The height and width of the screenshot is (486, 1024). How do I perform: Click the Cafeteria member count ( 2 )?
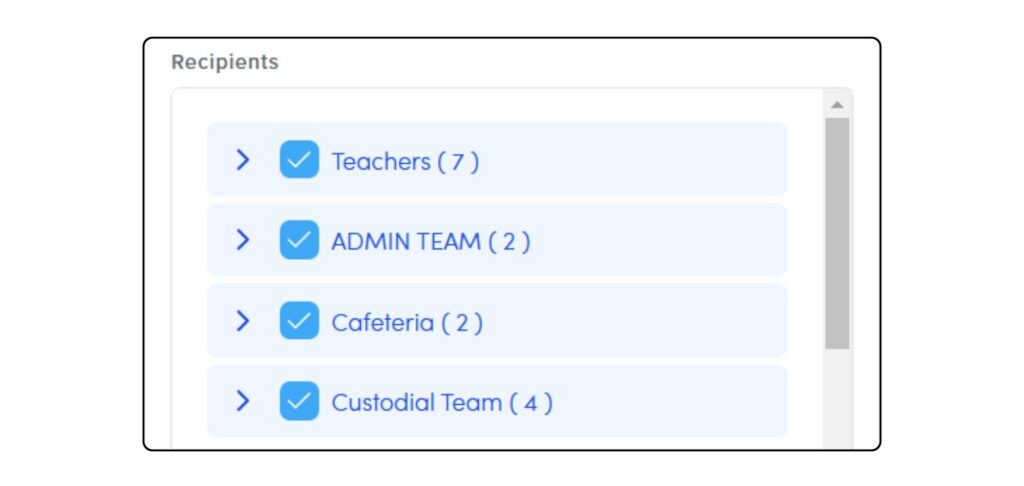point(462,322)
